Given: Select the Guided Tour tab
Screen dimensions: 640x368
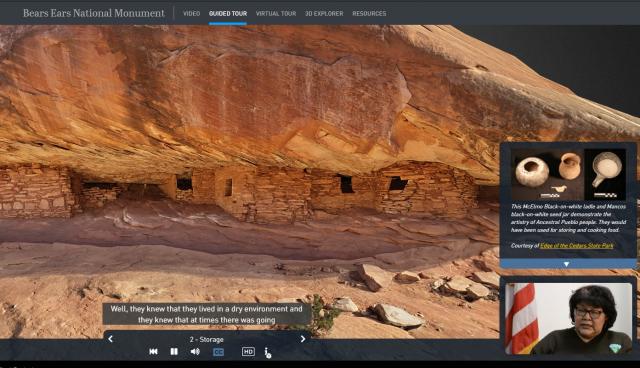Looking at the screenshot, I should coord(228,13).
